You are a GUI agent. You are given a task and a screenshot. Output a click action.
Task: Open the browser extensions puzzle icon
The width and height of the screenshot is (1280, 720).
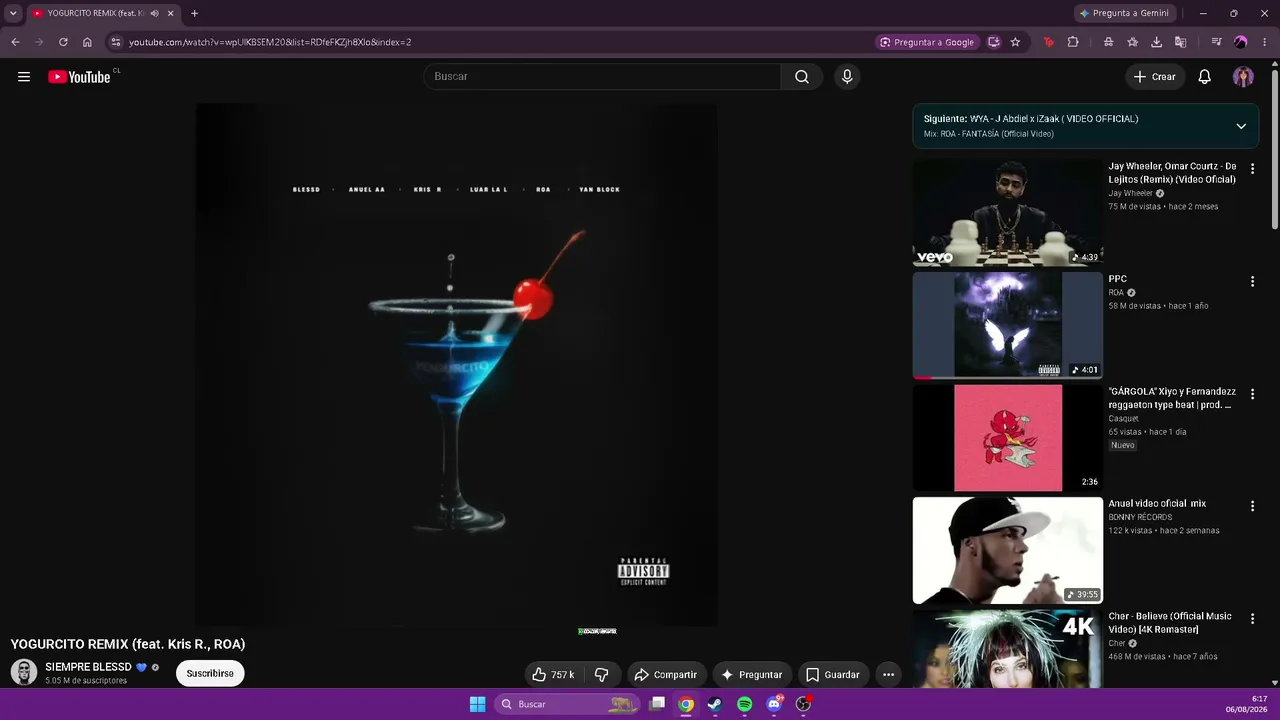(x=1073, y=42)
